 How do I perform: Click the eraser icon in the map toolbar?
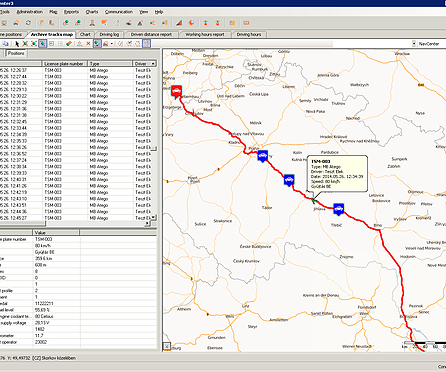[69, 44]
